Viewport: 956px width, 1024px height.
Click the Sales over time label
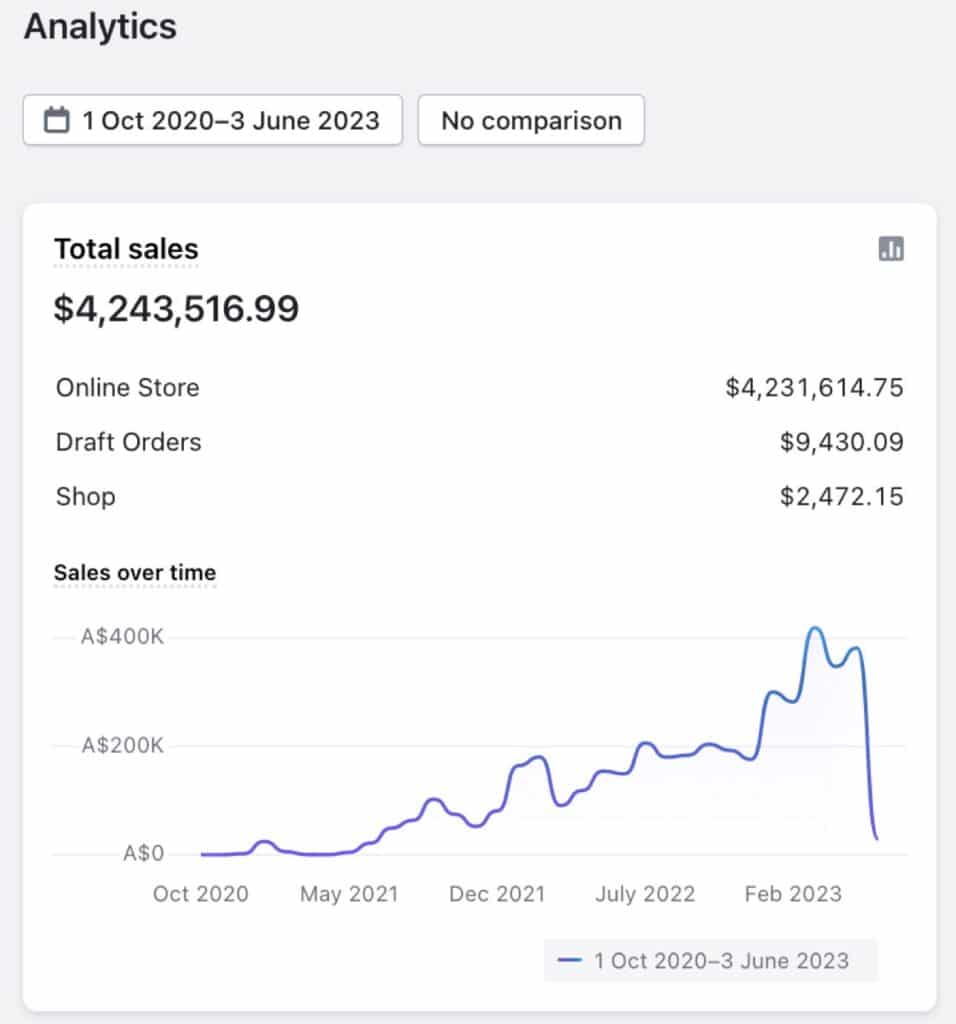pyautogui.click(x=135, y=573)
